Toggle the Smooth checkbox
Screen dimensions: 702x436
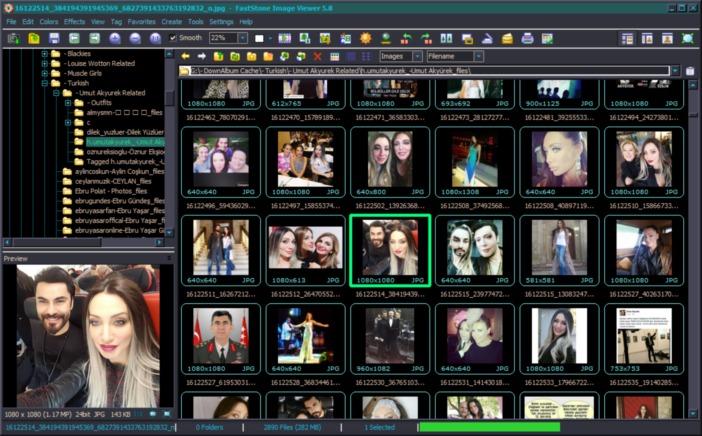[173, 38]
